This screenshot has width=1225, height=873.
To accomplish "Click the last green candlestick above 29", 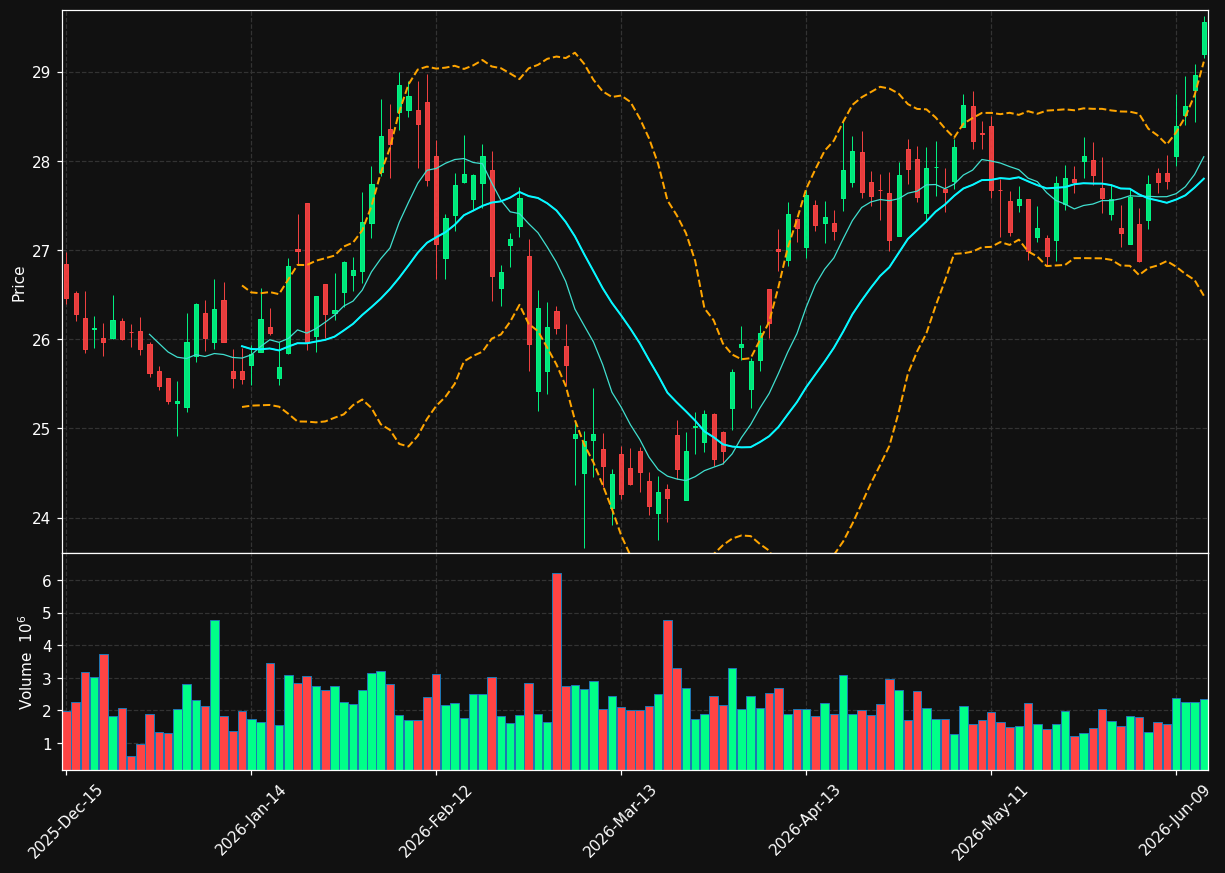I will tap(1204, 38).
